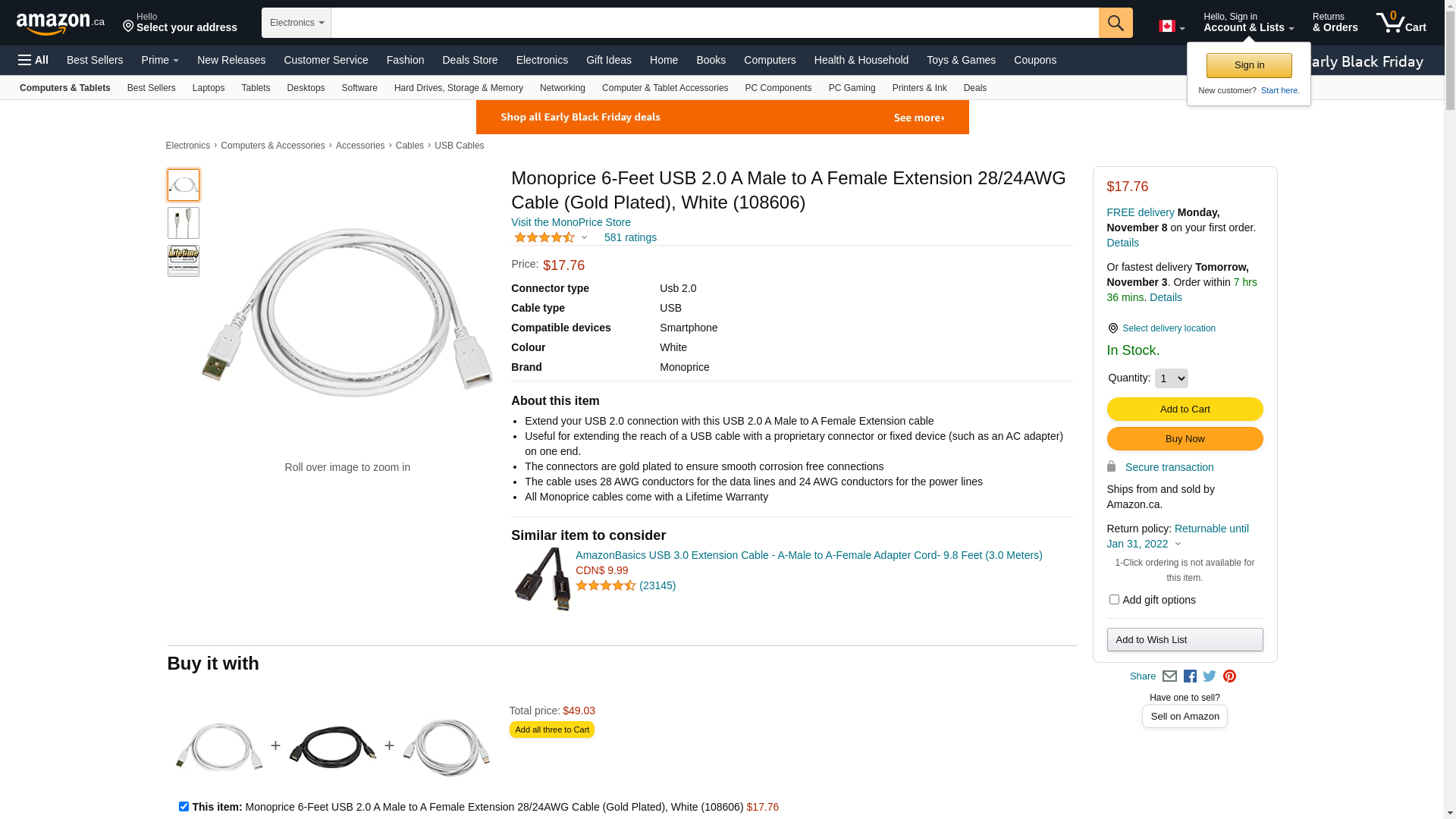This screenshot has height=819, width=1456.
Task: Share on Facebook icon
Action: coord(1190,676)
